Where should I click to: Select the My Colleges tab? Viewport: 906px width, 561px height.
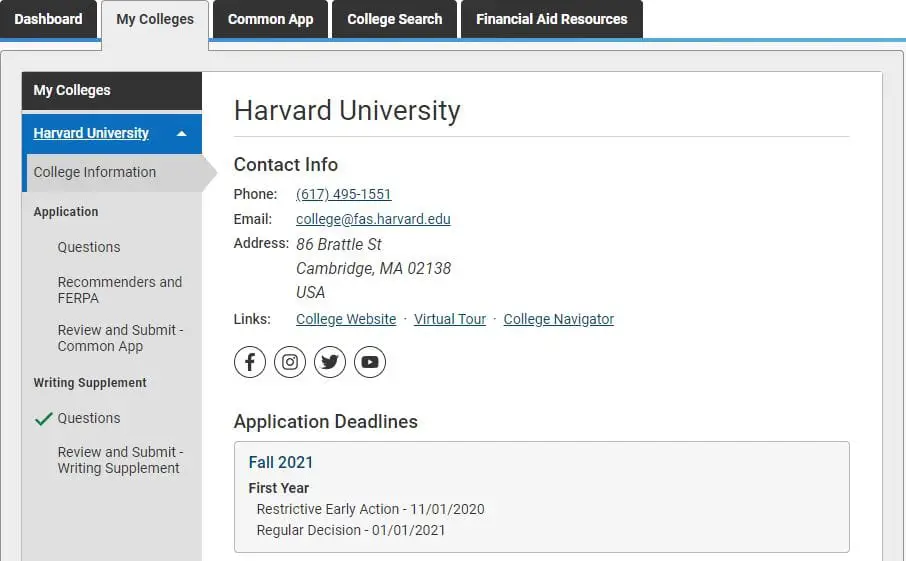(155, 20)
